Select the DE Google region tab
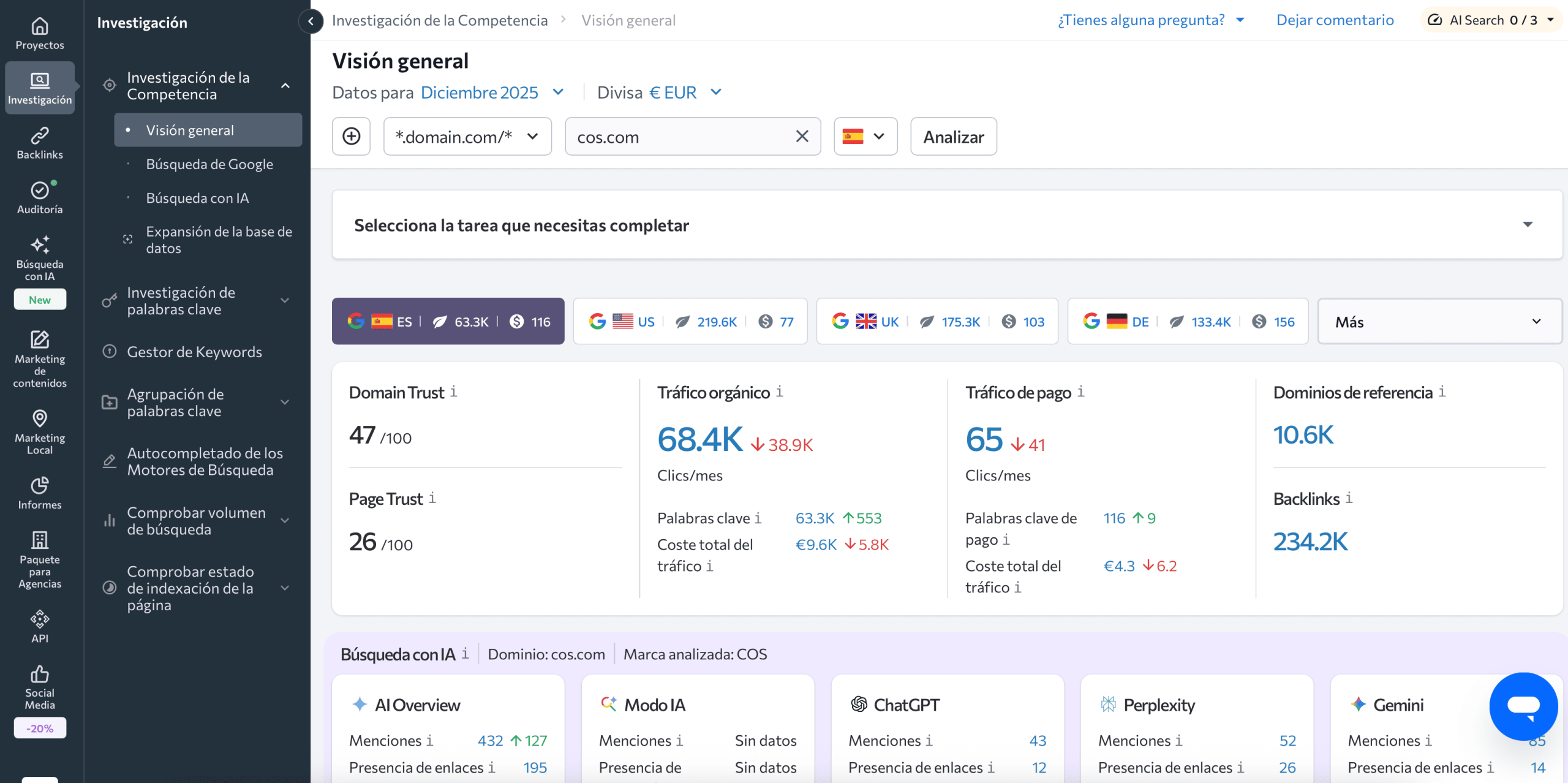 1187,322
